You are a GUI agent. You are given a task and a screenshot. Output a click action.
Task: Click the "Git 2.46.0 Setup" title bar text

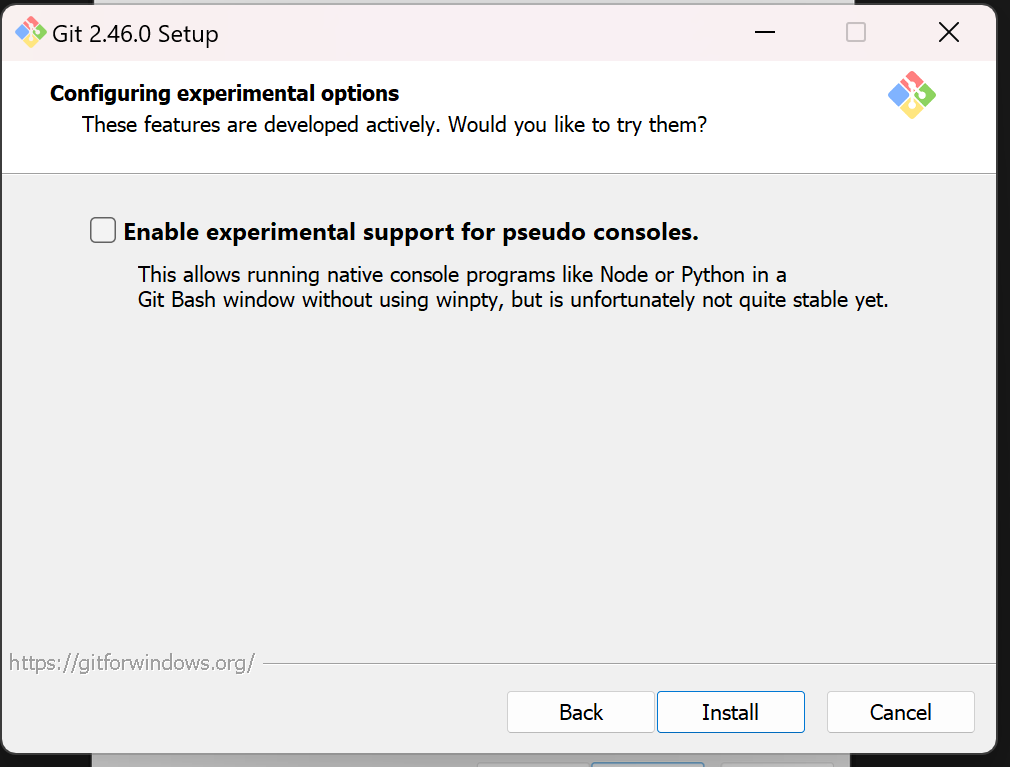(x=135, y=33)
